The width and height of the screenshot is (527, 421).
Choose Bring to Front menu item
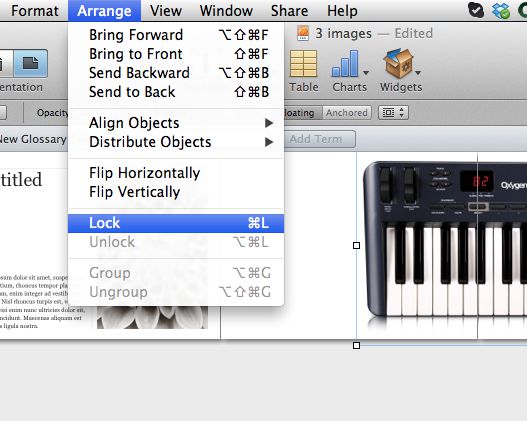[x=176, y=54]
